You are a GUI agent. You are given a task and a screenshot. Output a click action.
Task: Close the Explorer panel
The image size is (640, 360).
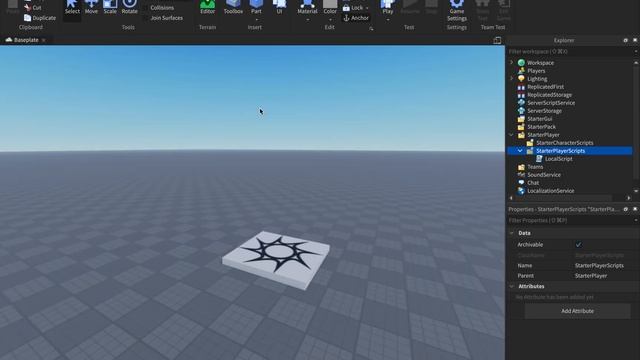635,40
